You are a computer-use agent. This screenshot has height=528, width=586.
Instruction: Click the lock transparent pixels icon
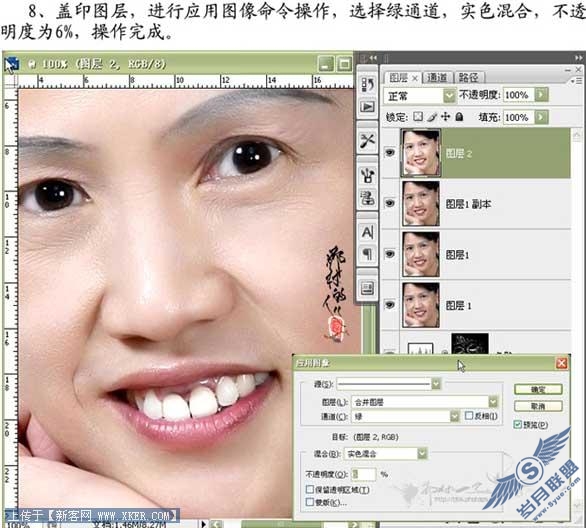point(418,117)
